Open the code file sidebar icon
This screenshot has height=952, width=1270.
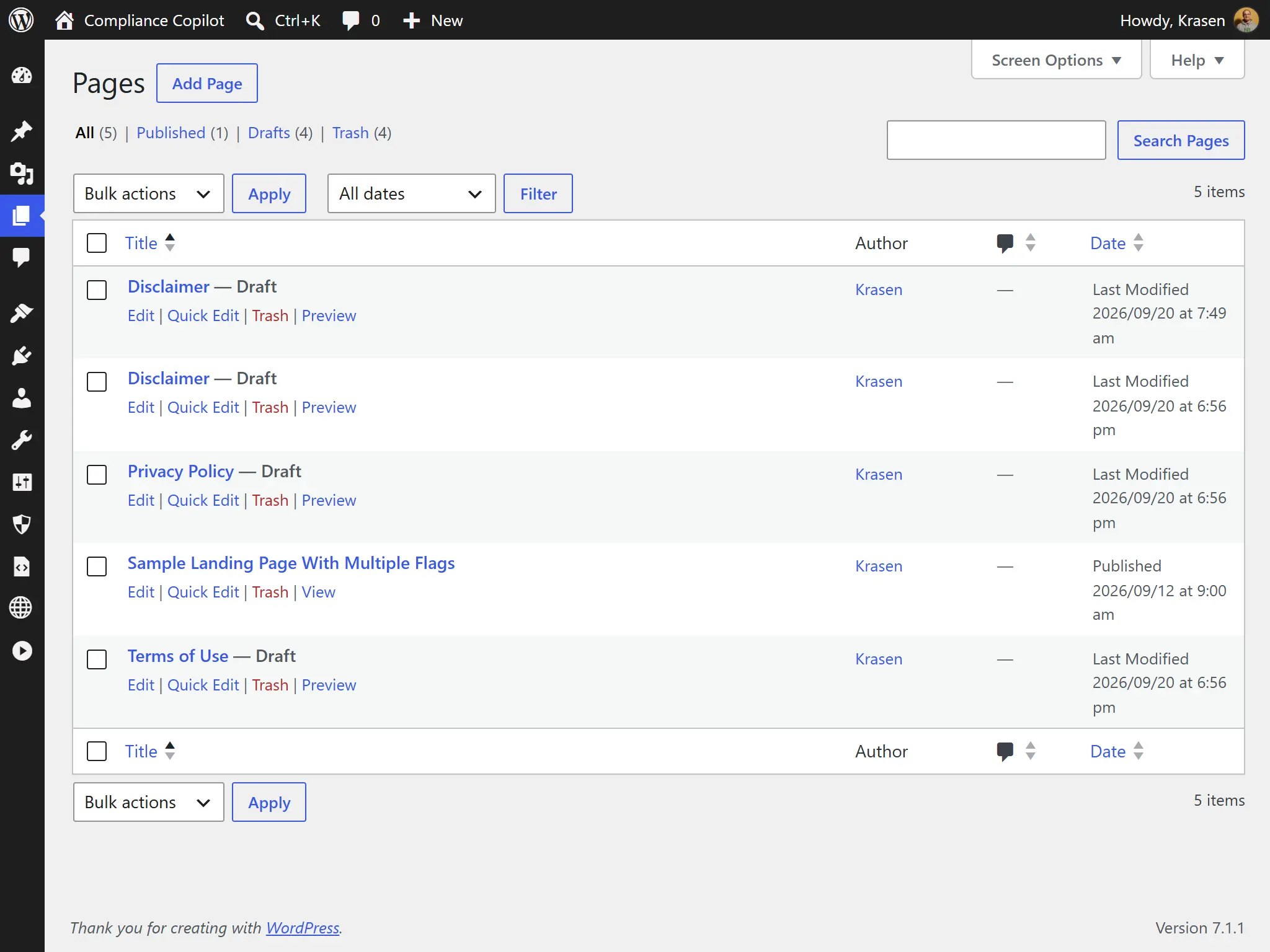pos(22,566)
